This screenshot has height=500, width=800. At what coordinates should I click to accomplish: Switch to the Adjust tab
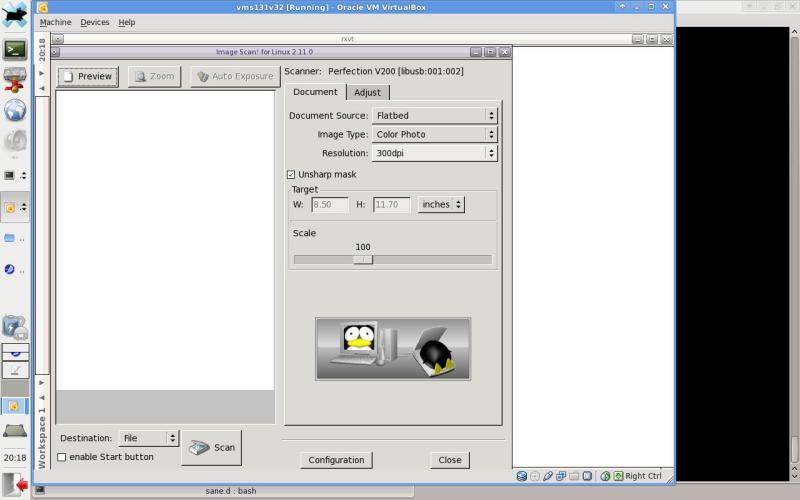pos(367,92)
